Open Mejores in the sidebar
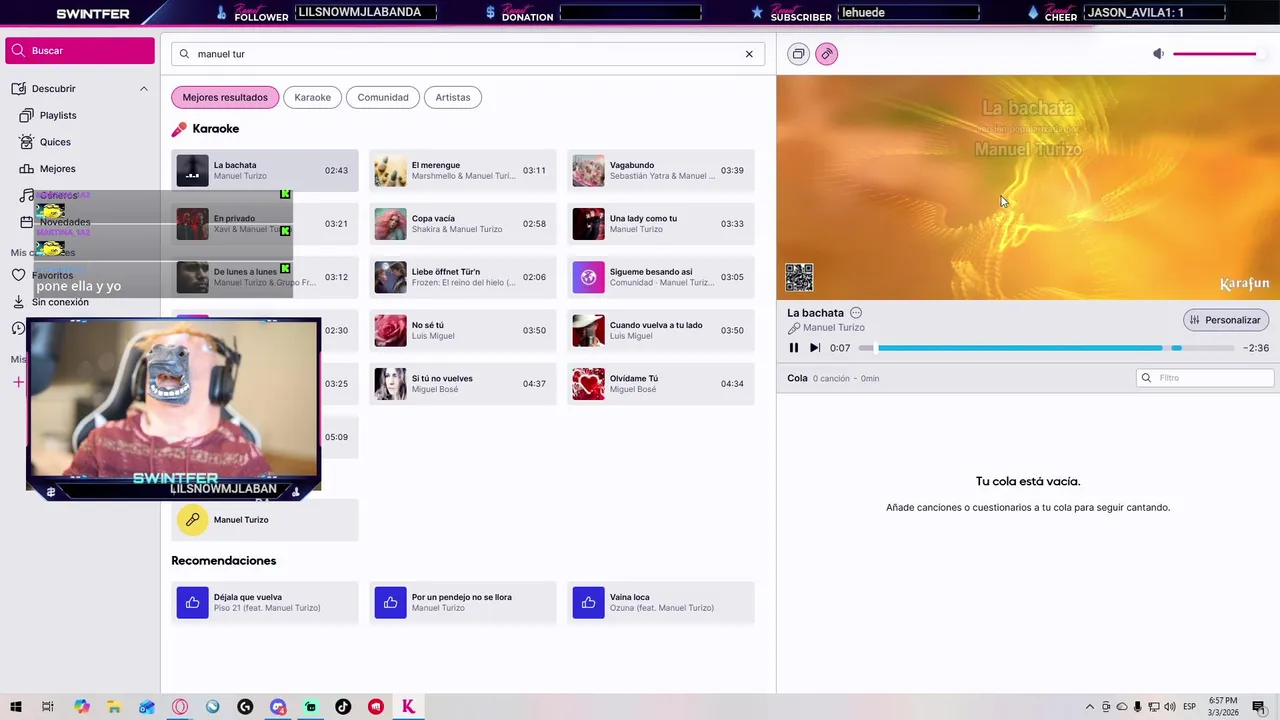The width and height of the screenshot is (1280, 720). click(57, 169)
